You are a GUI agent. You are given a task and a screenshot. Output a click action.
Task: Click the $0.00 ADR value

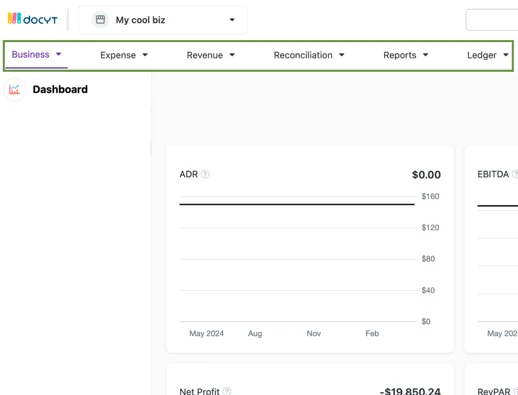[426, 175]
